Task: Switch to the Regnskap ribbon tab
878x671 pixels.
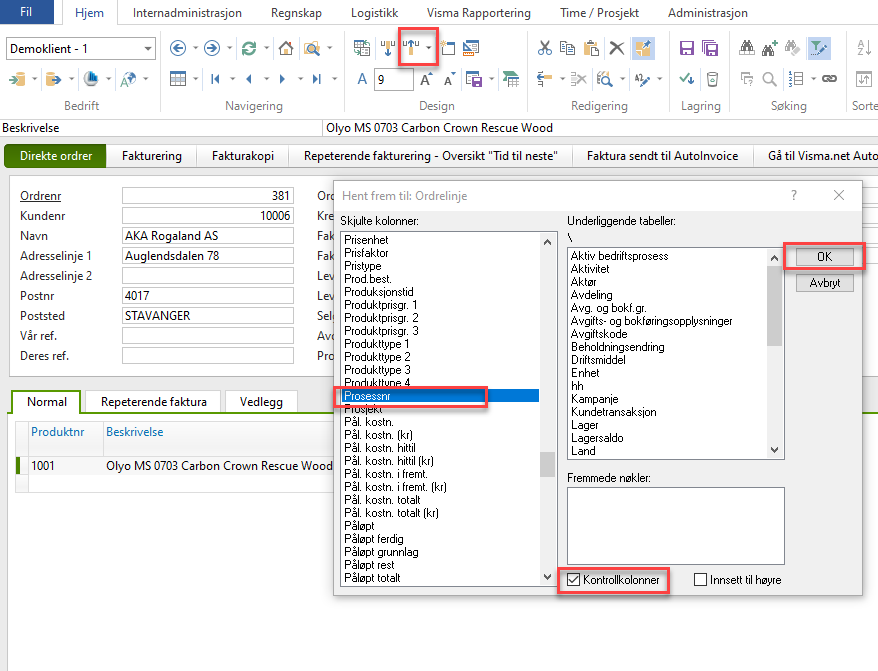Action: tap(296, 13)
